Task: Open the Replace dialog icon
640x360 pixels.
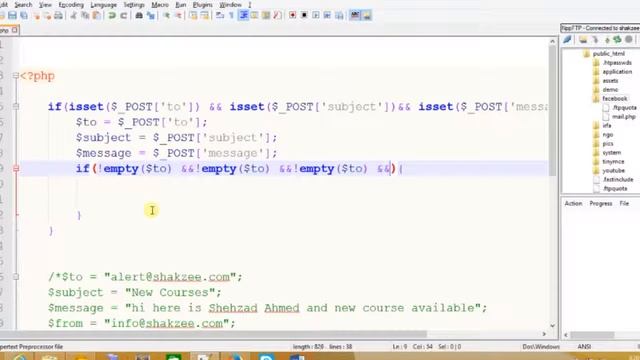Action: click(151, 16)
